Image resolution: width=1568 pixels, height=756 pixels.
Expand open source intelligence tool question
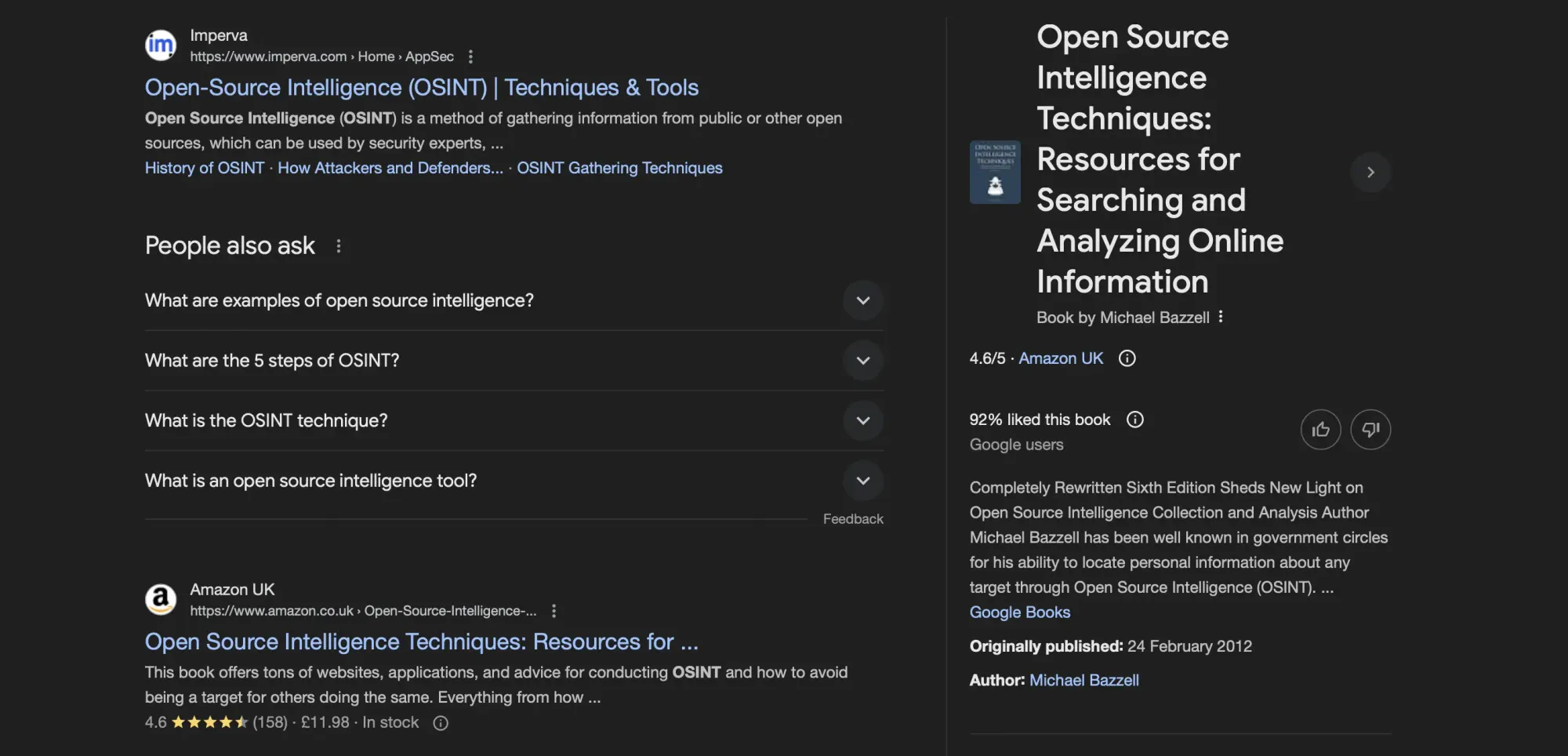(x=514, y=481)
